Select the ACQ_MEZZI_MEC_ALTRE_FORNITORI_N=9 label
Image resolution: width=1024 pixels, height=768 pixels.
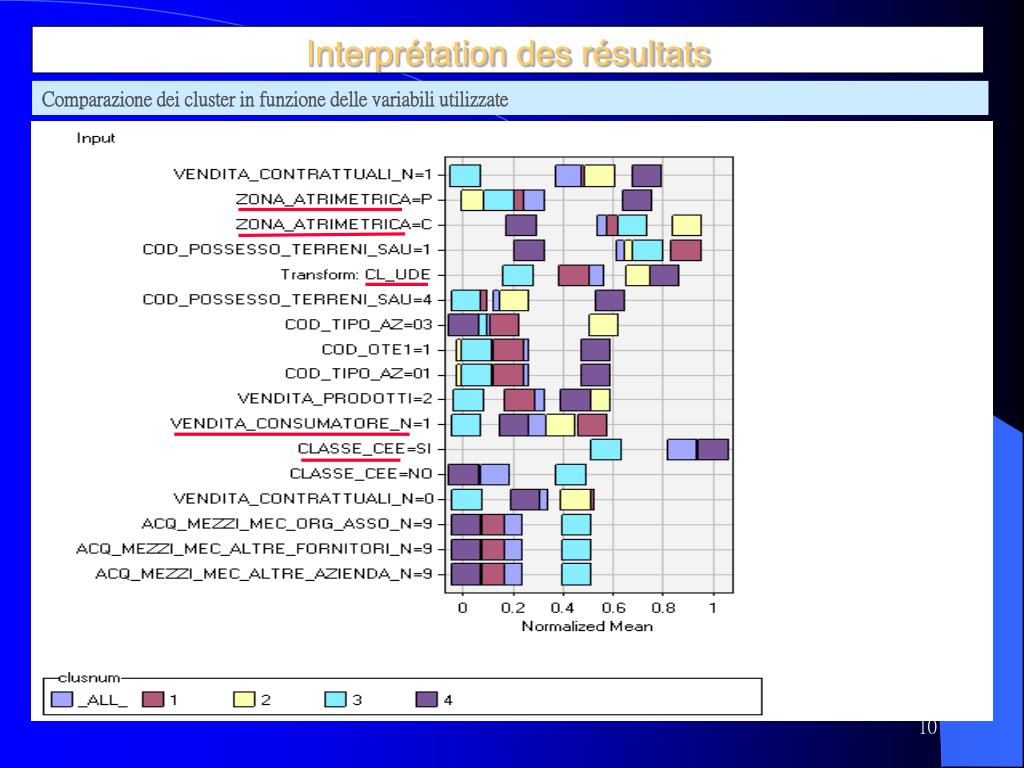(254, 549)
